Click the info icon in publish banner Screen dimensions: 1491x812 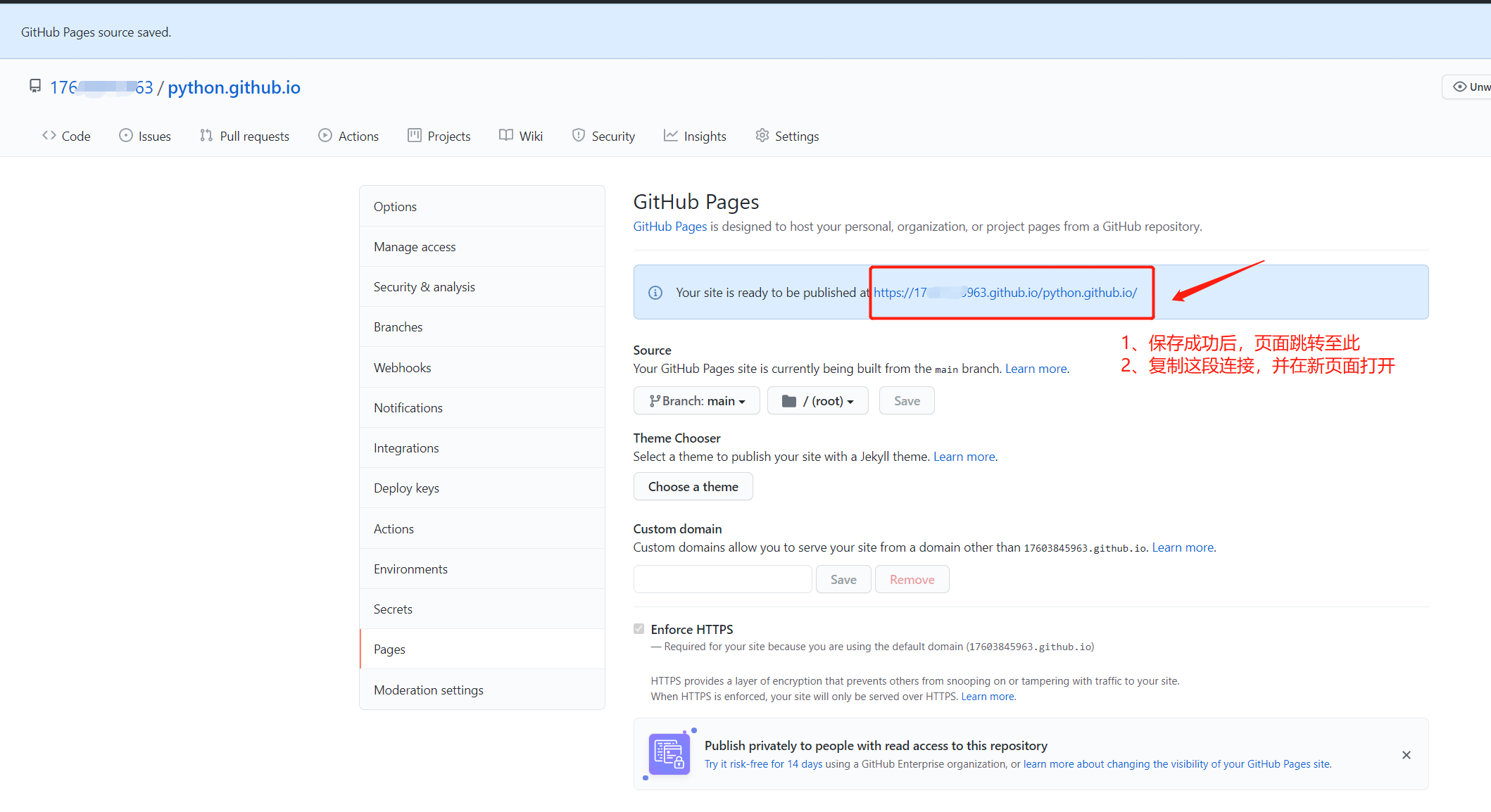tap(655, 292)
